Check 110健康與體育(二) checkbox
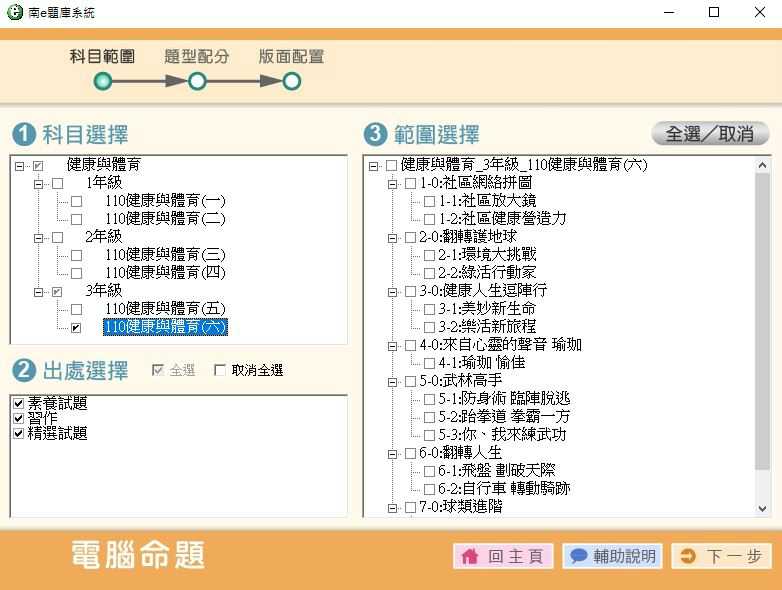 click(x=76, y=219)
